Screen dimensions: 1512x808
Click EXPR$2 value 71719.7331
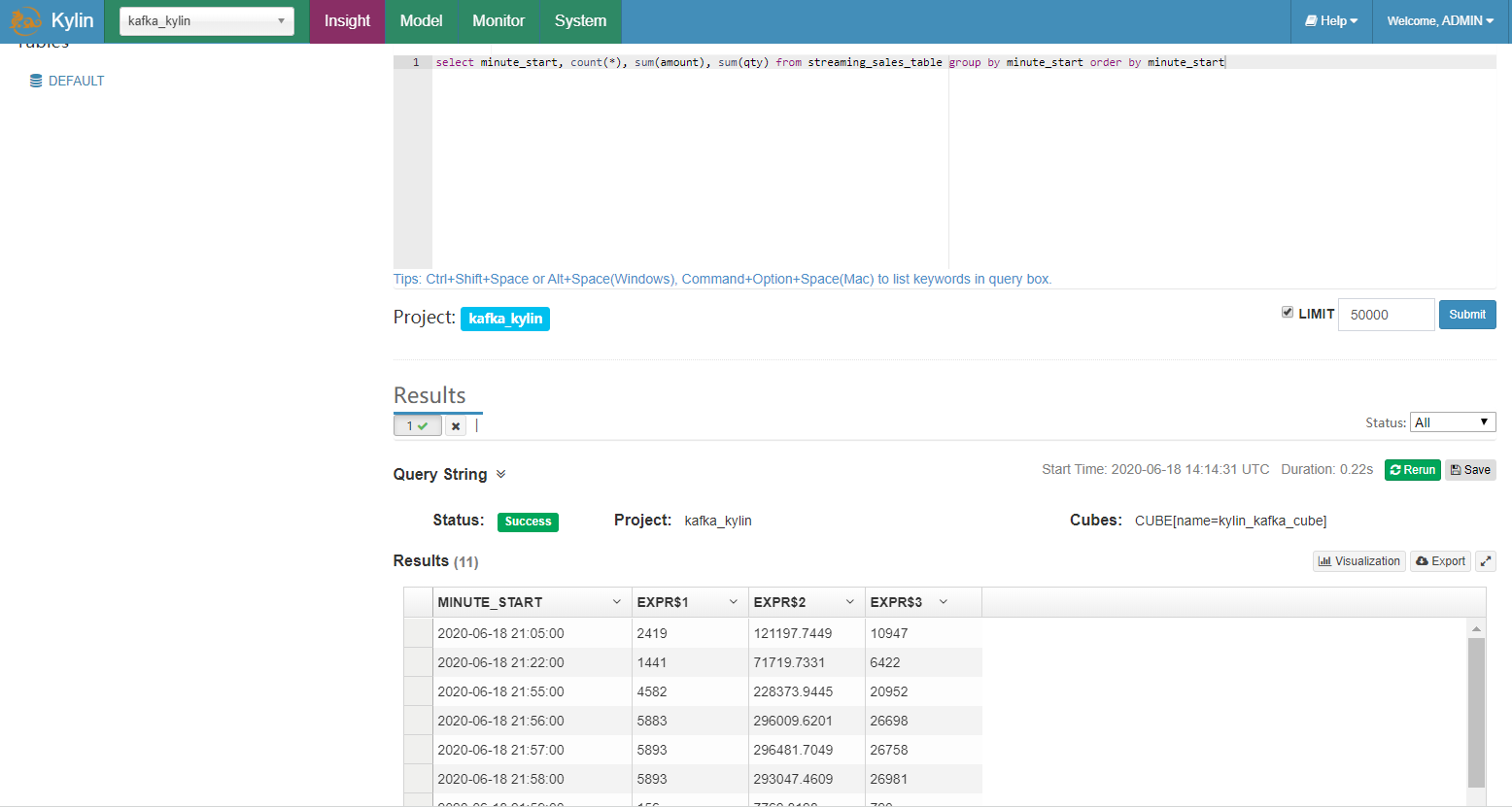(807, 662)
